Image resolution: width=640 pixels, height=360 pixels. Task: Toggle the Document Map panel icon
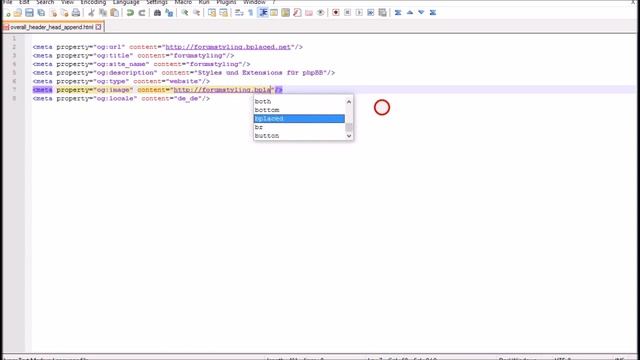(x=286, y=13)
